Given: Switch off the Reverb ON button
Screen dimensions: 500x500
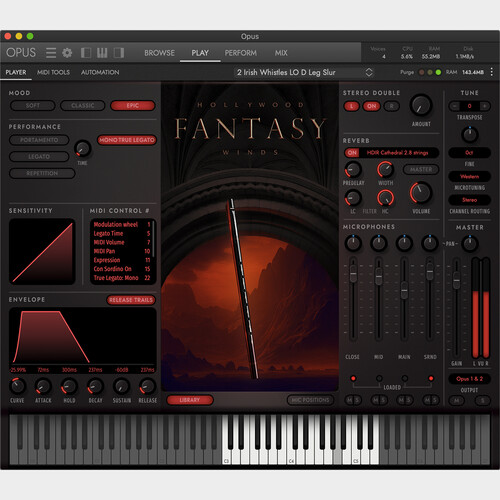Looking at the screenshot, I should click(352, 153).
